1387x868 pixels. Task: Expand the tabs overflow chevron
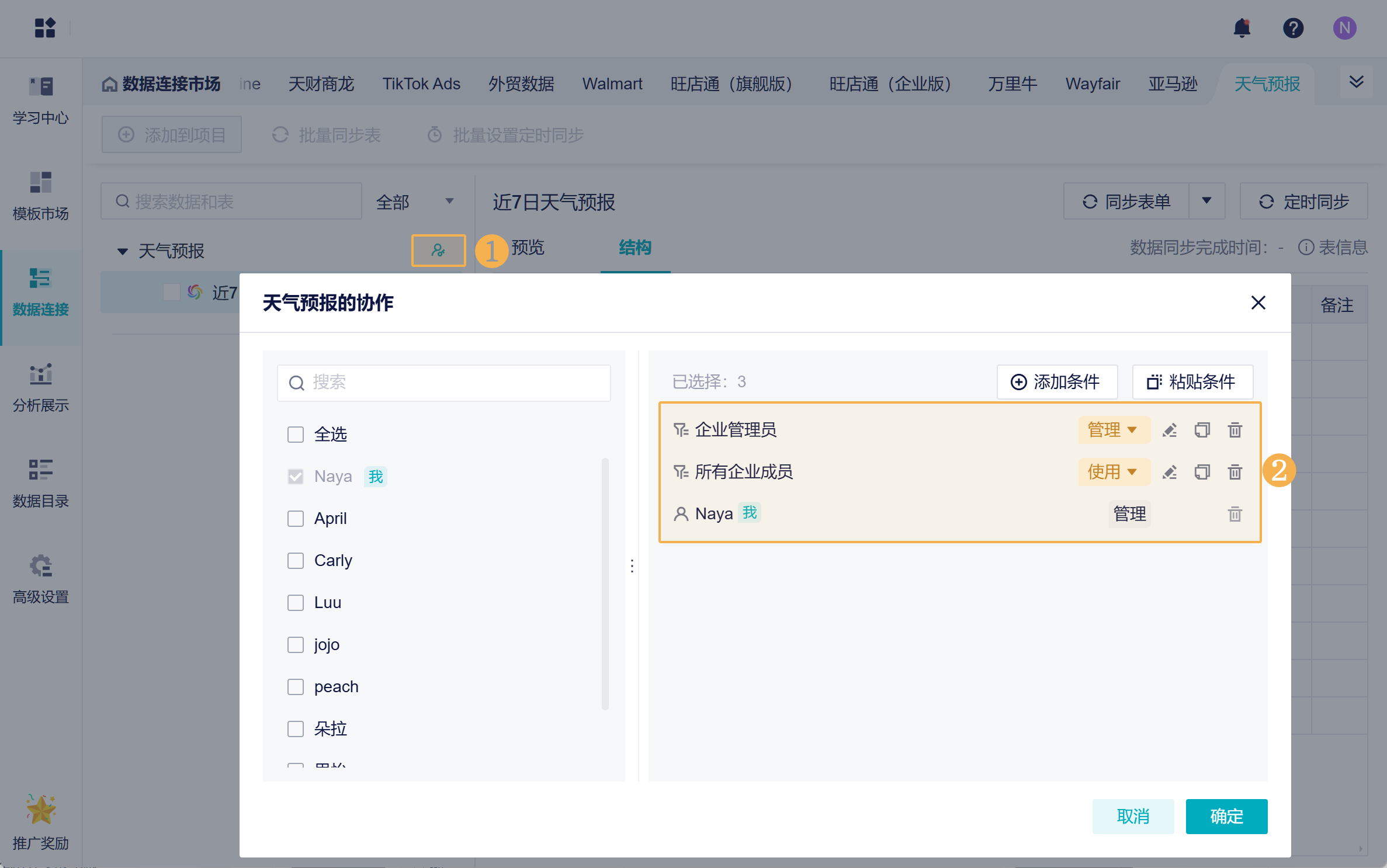(x=1357, y=82)
